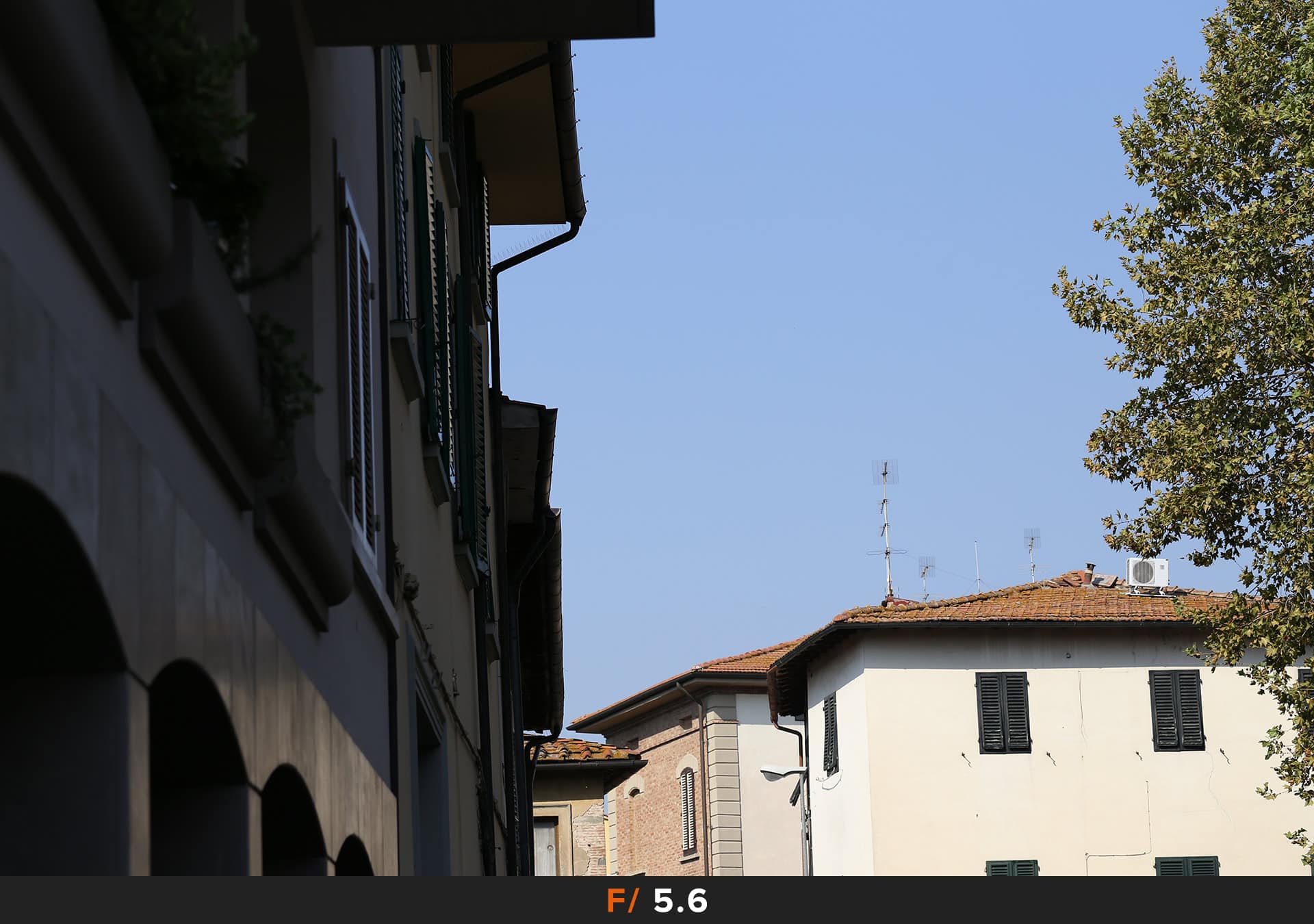Click the green shutter at bottom right
1314x924 pixels.
(1186, 866)
